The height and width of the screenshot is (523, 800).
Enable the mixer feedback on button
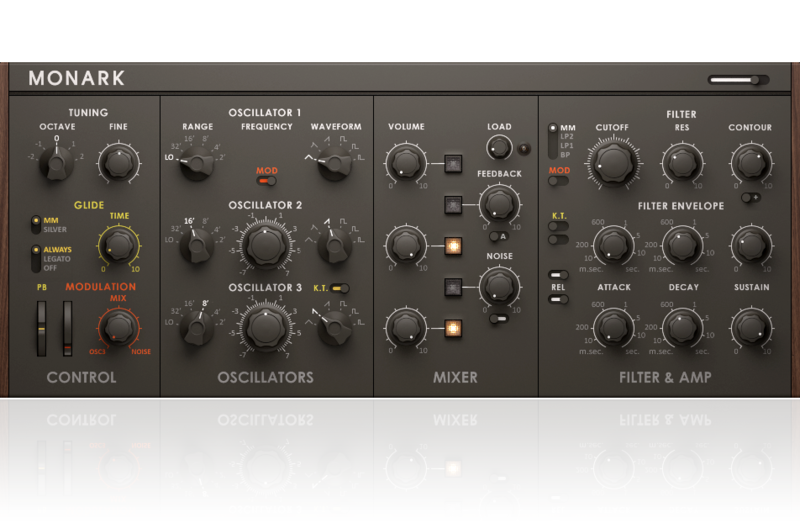453,205
